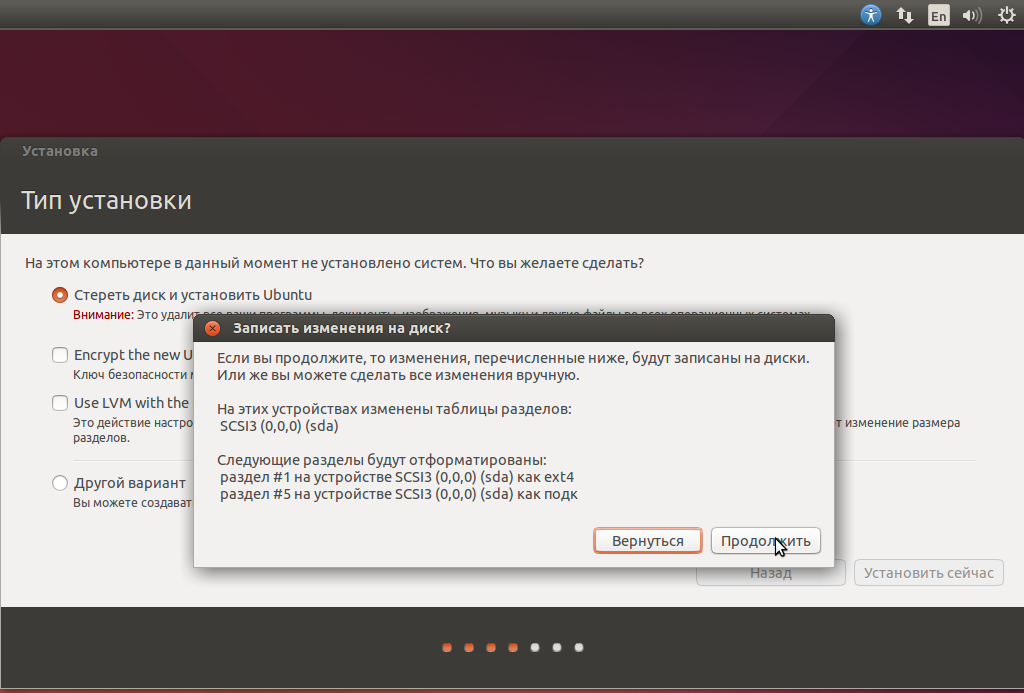The image size is (1024, 693).
Task: Click the 'Установить сейчас' button
Action: click(x=929, y=573)
